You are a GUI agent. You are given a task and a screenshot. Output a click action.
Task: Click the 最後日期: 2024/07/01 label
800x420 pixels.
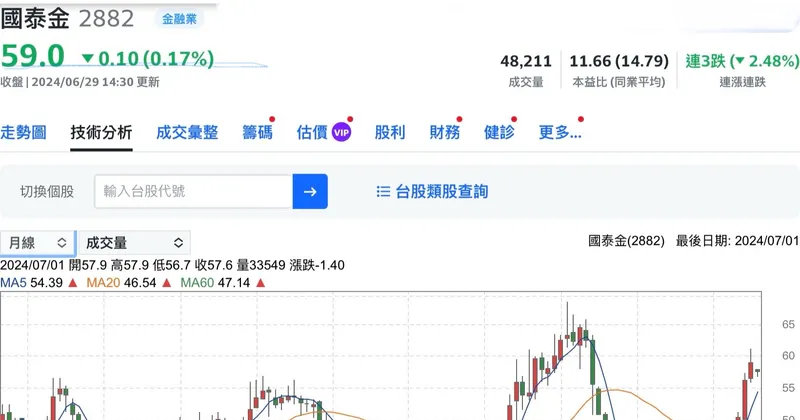pos(737,240)
